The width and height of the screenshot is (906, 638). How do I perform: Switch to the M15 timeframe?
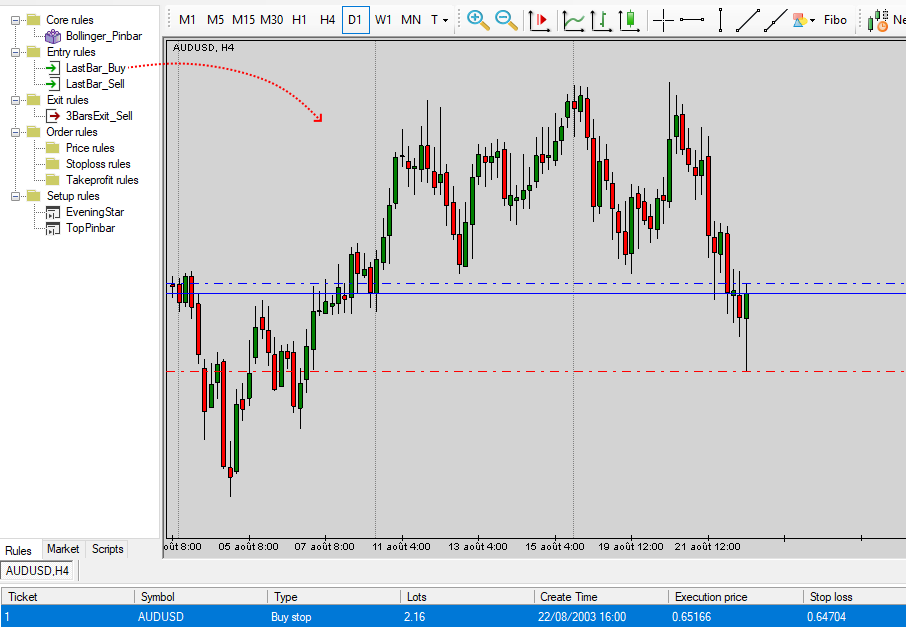[x=243, y=19]
